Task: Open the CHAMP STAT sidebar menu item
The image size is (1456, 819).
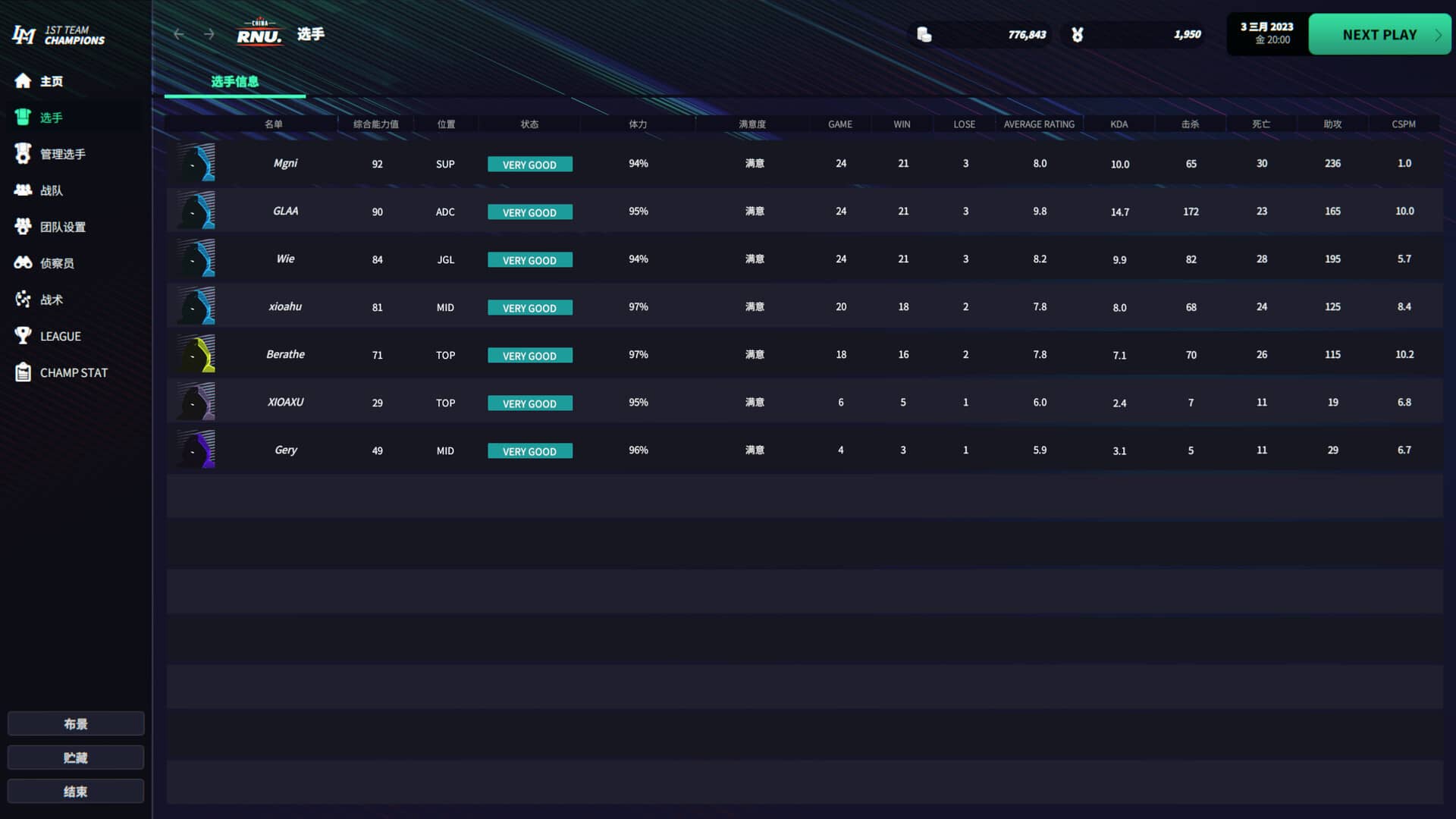Action: [x=74, y=372]
